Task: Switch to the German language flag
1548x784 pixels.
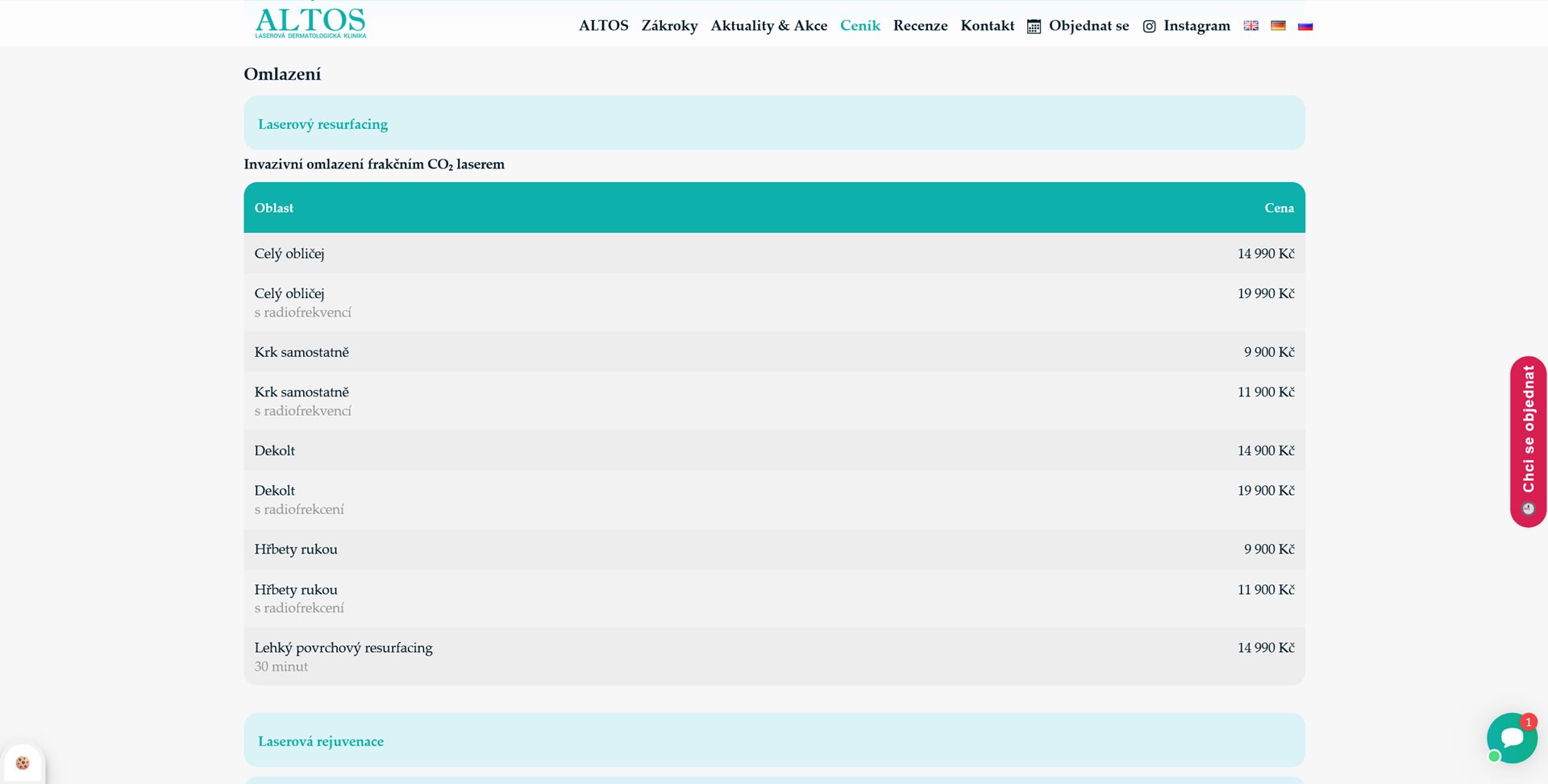Action: [1278, 26]
